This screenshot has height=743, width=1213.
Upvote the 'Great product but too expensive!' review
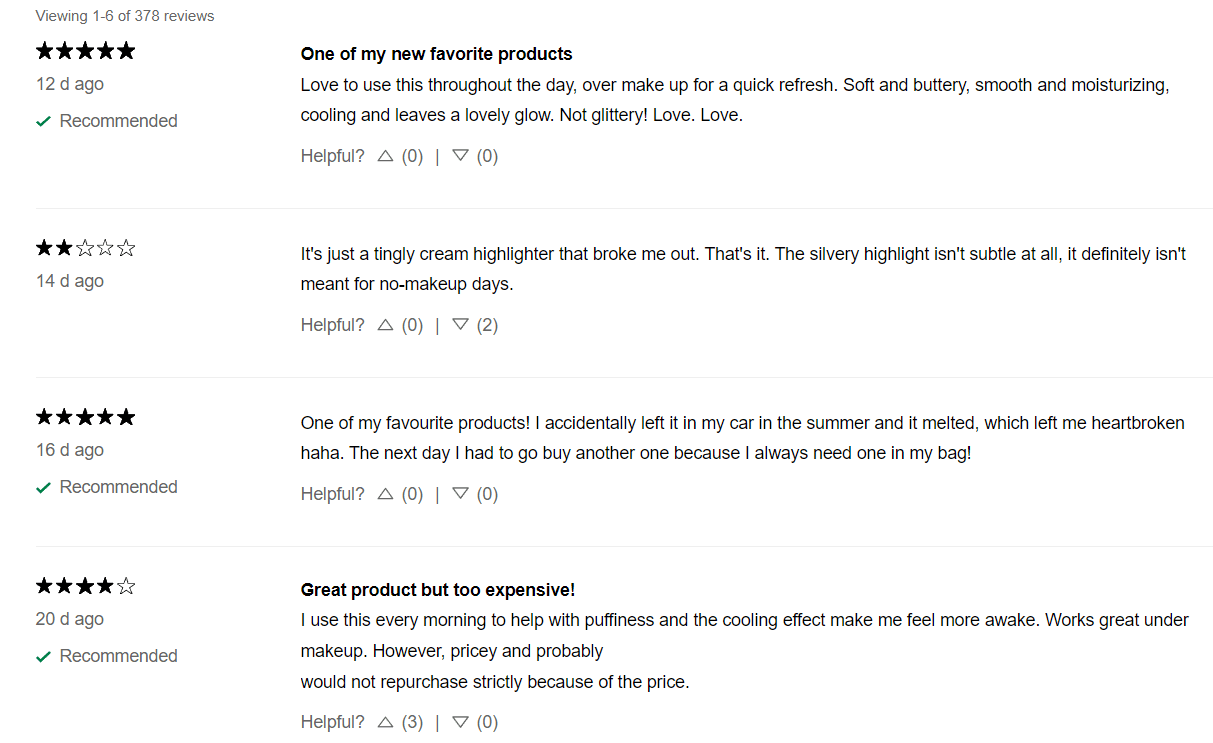click(x=385, y=722)
